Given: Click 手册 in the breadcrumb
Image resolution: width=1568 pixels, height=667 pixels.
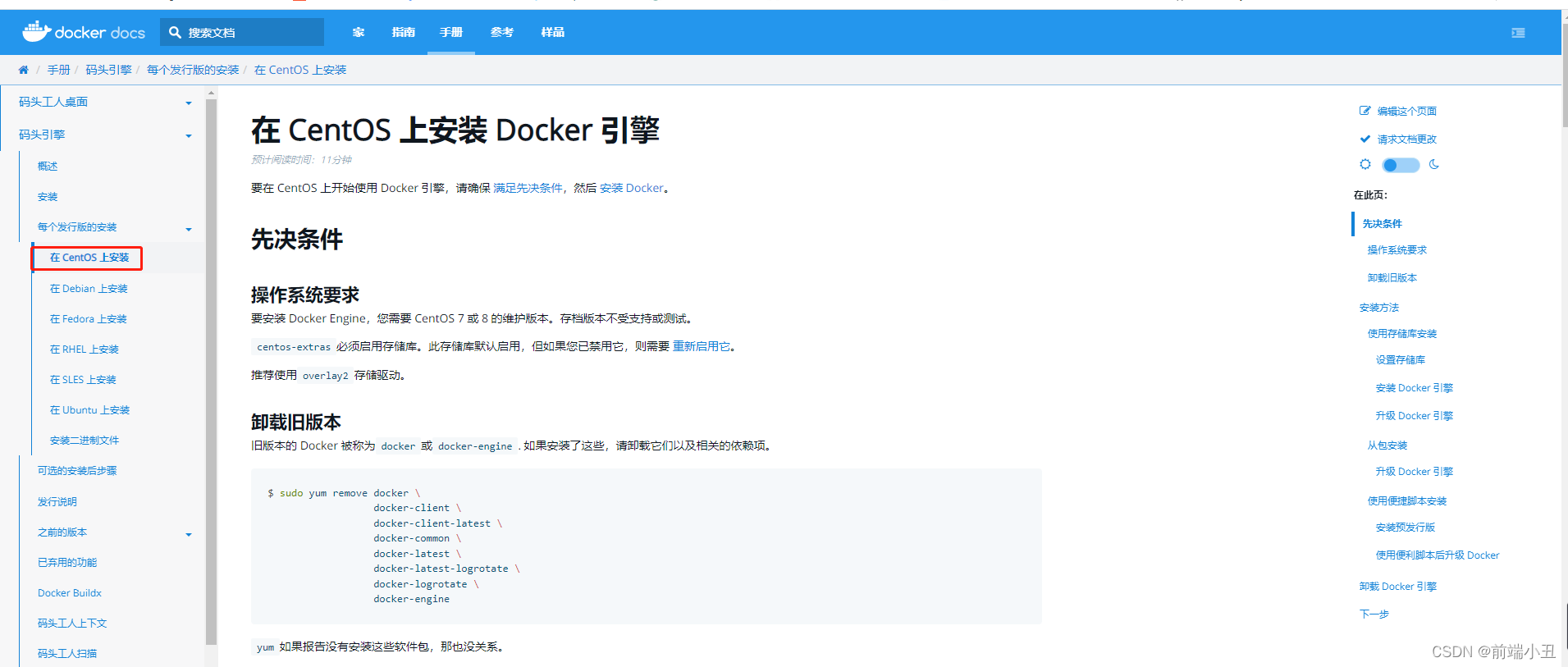Looking at the screenshot, I should click(59, 70).
